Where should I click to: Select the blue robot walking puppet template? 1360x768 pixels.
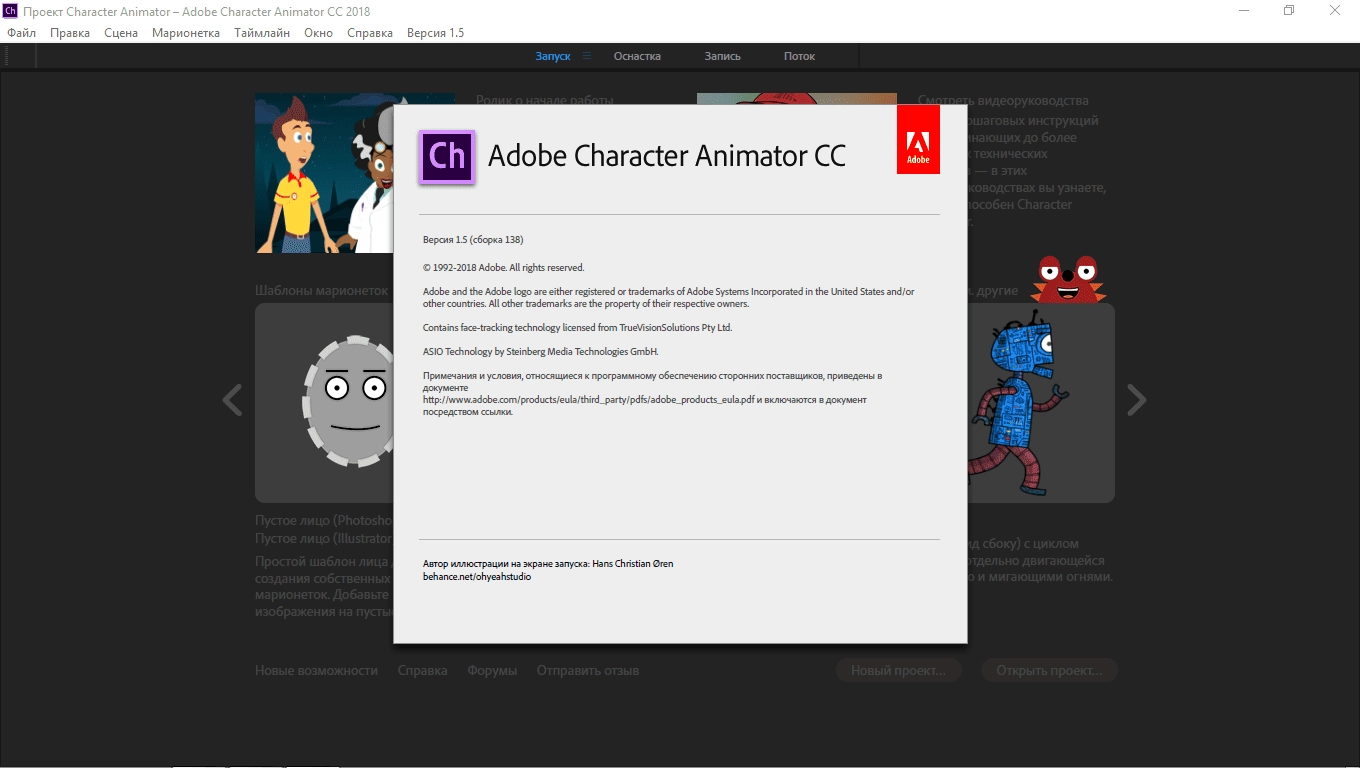[x=1041, y=402]
